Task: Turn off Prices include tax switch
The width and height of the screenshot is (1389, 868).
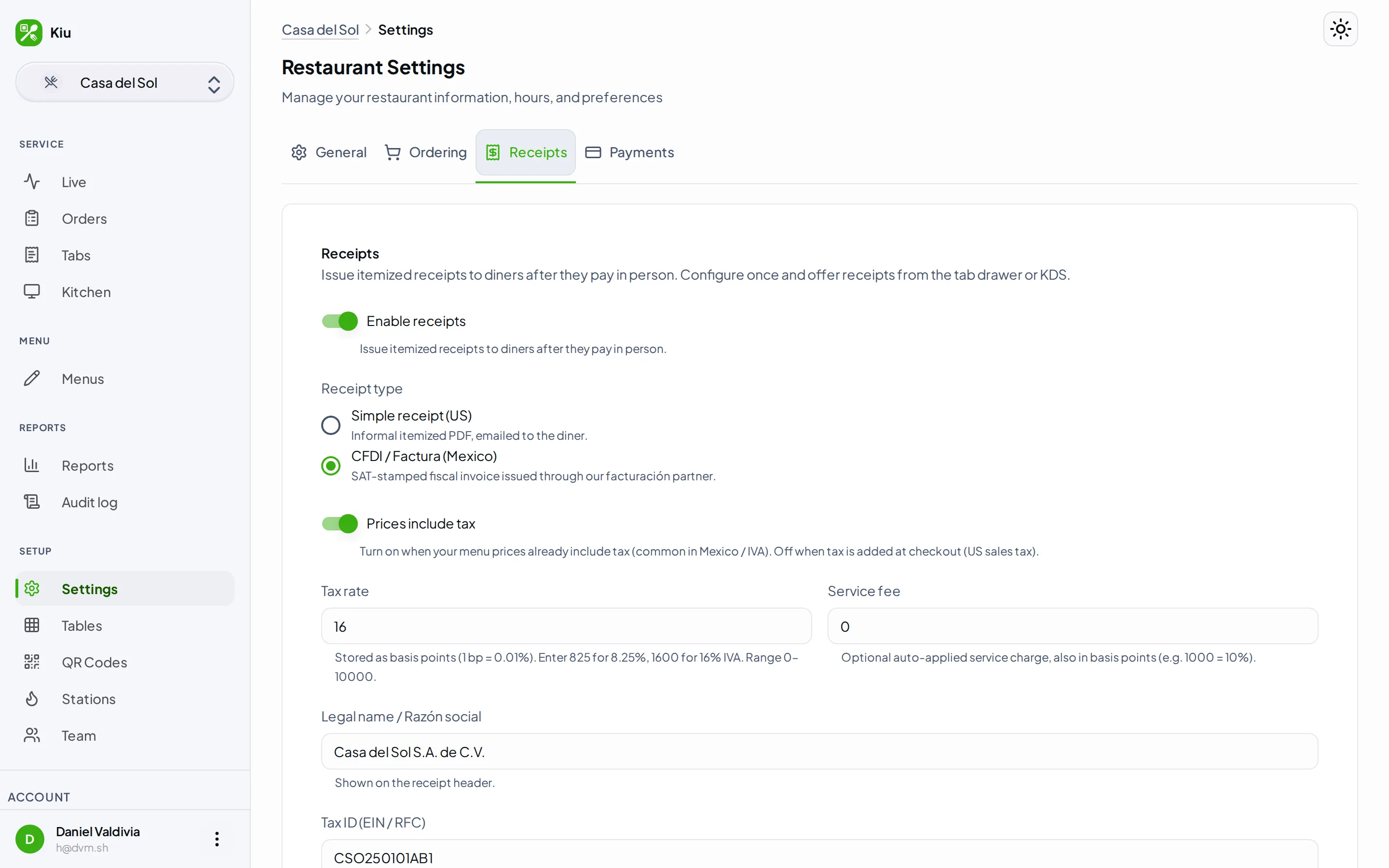Action: pyautogui.click(x=339, y=524)
